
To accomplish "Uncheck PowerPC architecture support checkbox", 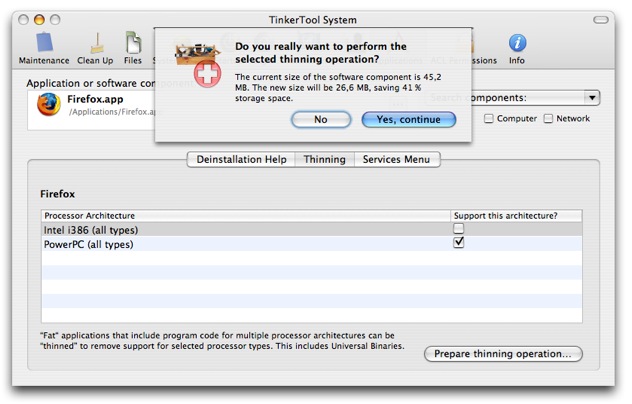I will point(459,242).
